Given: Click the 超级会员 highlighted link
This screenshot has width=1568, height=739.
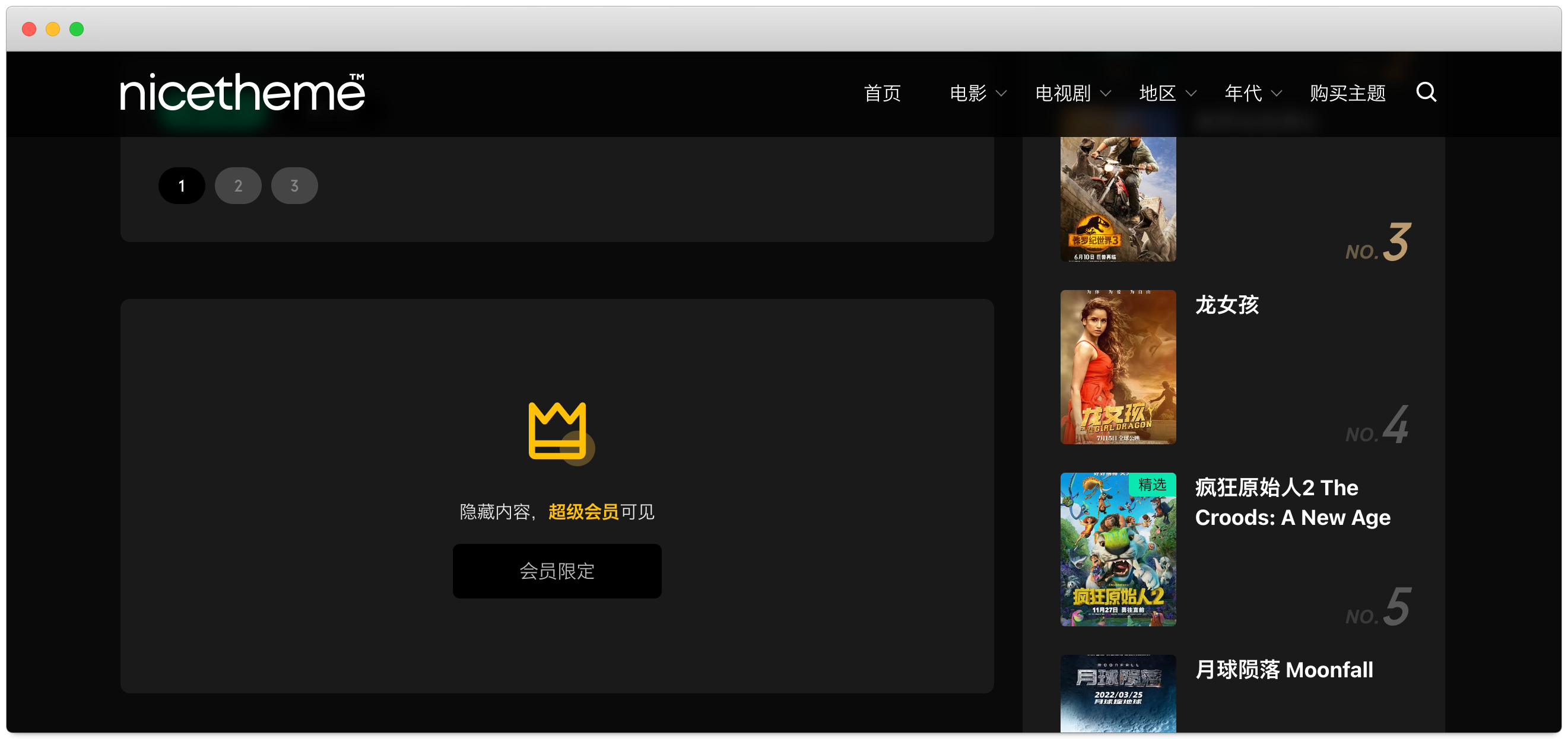Looking at the screenshot, I should pyautogui.click(x=583, y=511).
